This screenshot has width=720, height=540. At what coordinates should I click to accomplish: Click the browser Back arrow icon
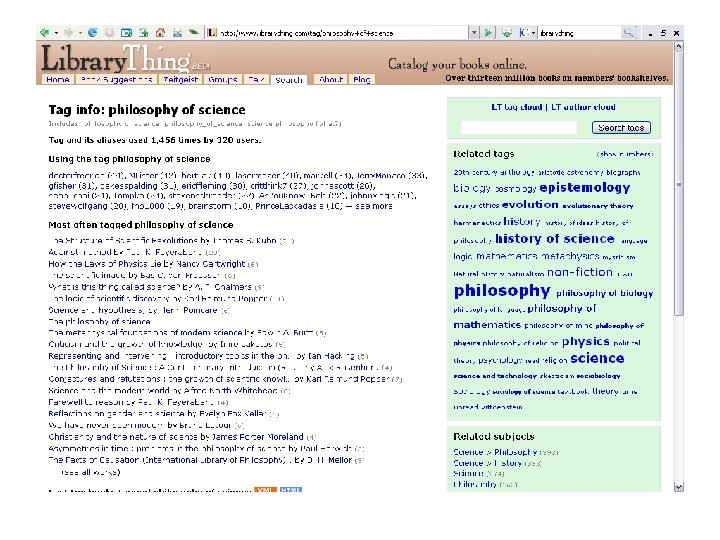pos(45,33)
